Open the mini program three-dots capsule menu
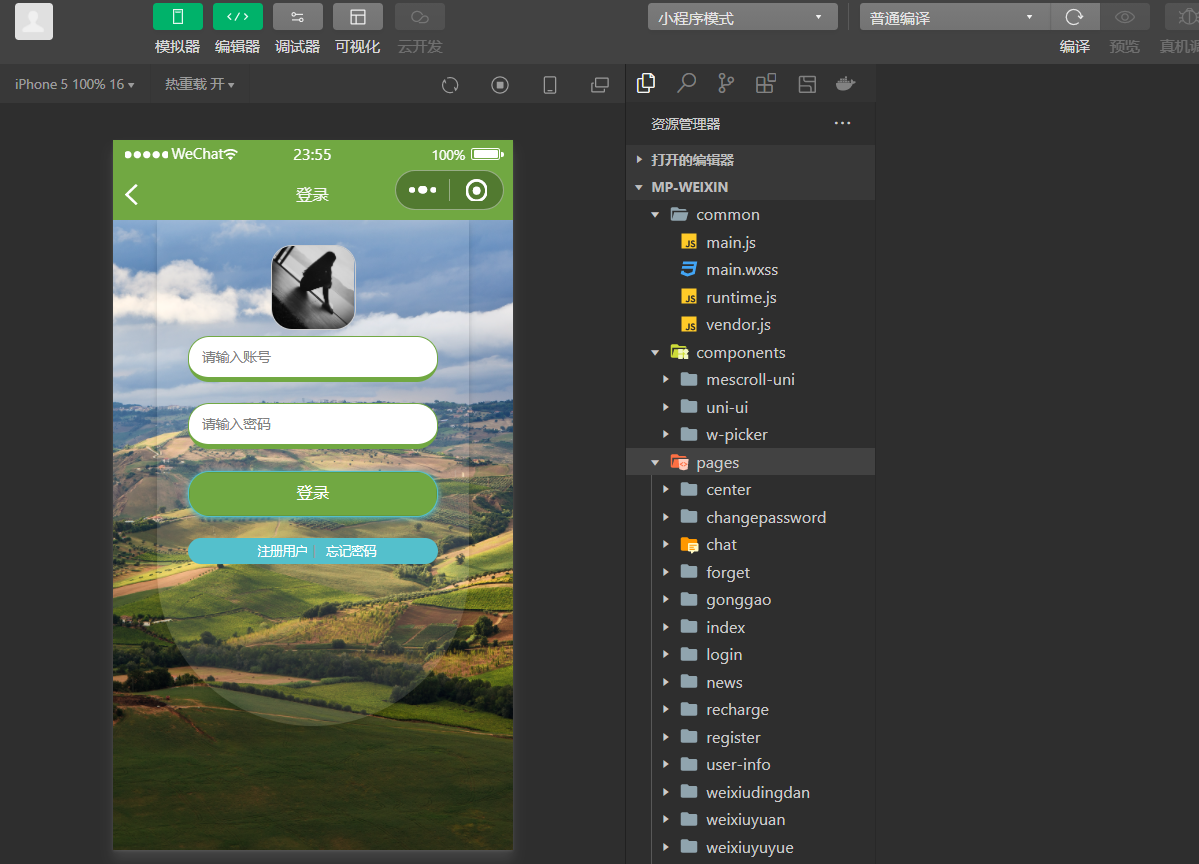The height and width of the screenshot is (864, 1199). click(423, 190)
